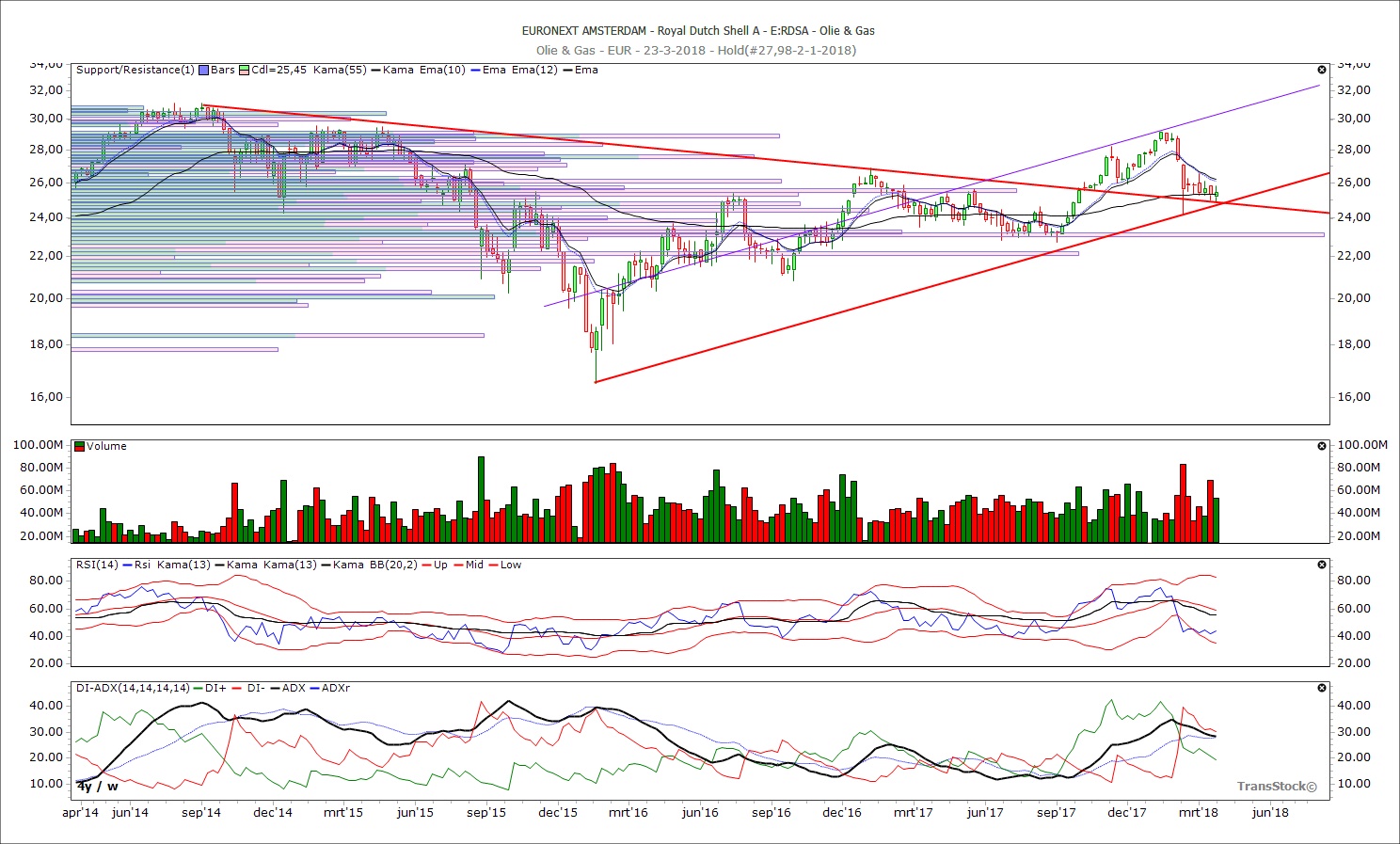Click the 100.00M volume axis label on the right
Viewport: 1400px width, 844px height.
coord(1362,445)
